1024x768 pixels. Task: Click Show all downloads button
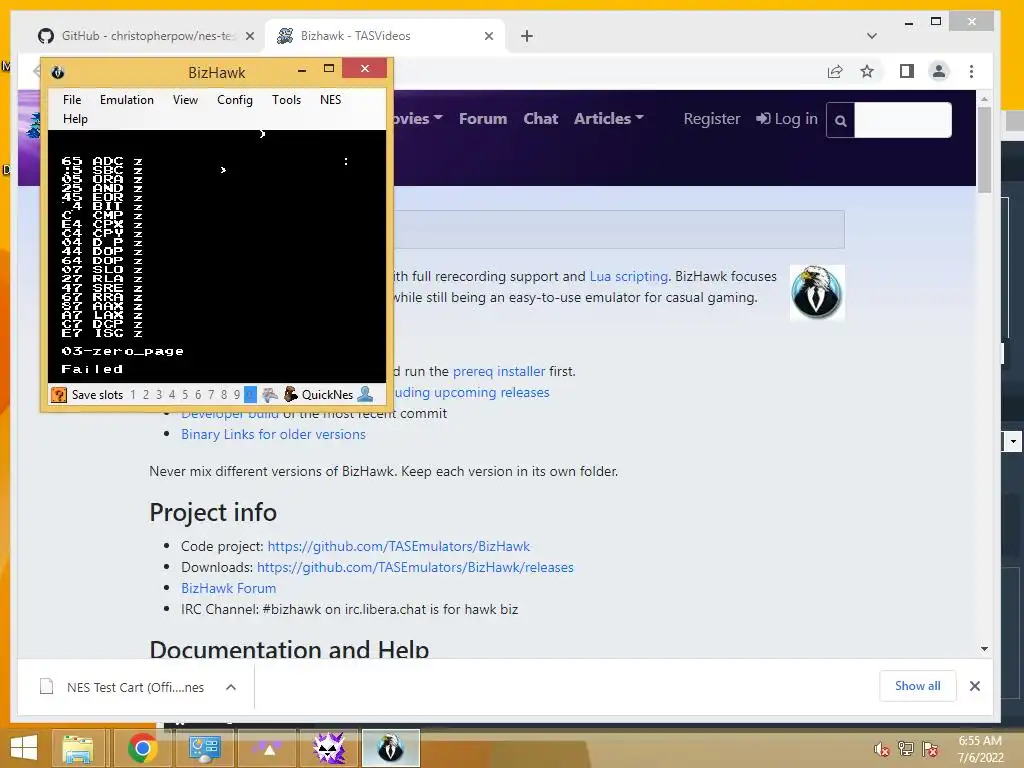[918, 686]
